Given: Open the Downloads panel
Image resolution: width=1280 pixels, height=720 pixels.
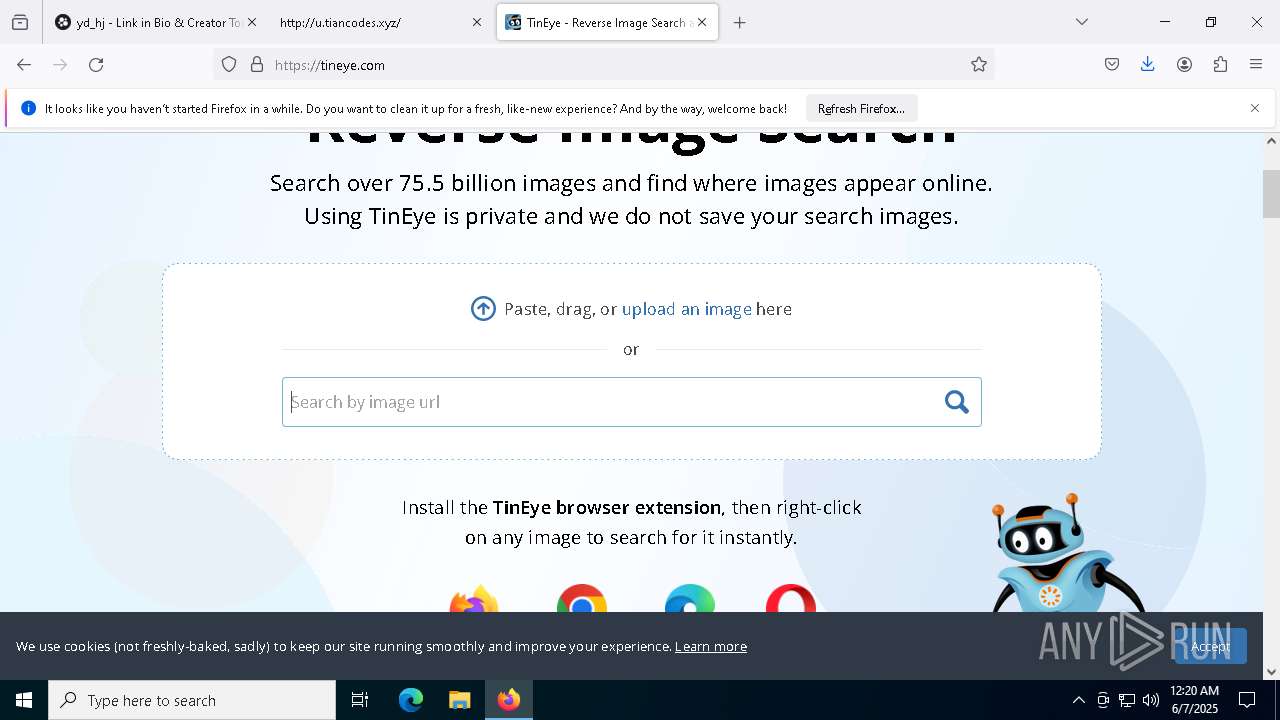Looking at the screenshot, I should tap(1148, 65).
